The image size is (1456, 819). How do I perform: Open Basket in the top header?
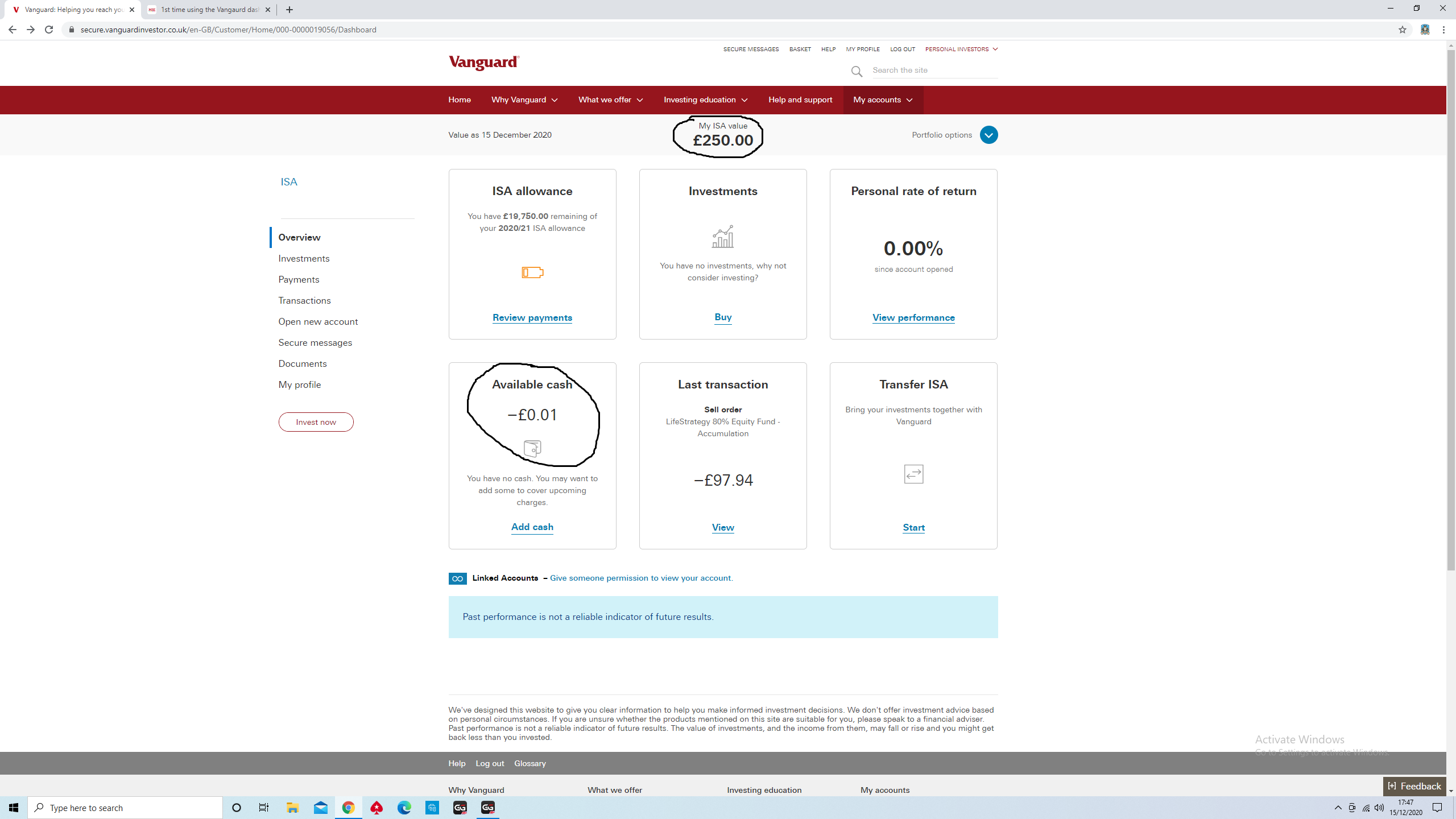click(800, 49)
